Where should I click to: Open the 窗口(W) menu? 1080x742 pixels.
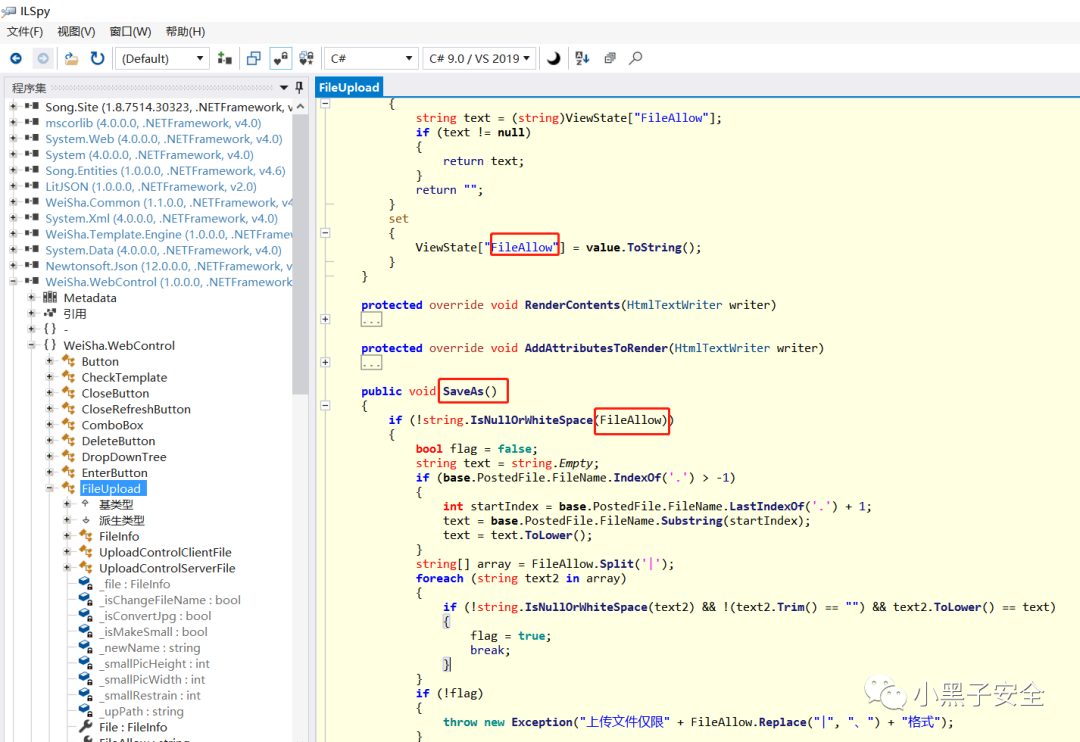130,32
